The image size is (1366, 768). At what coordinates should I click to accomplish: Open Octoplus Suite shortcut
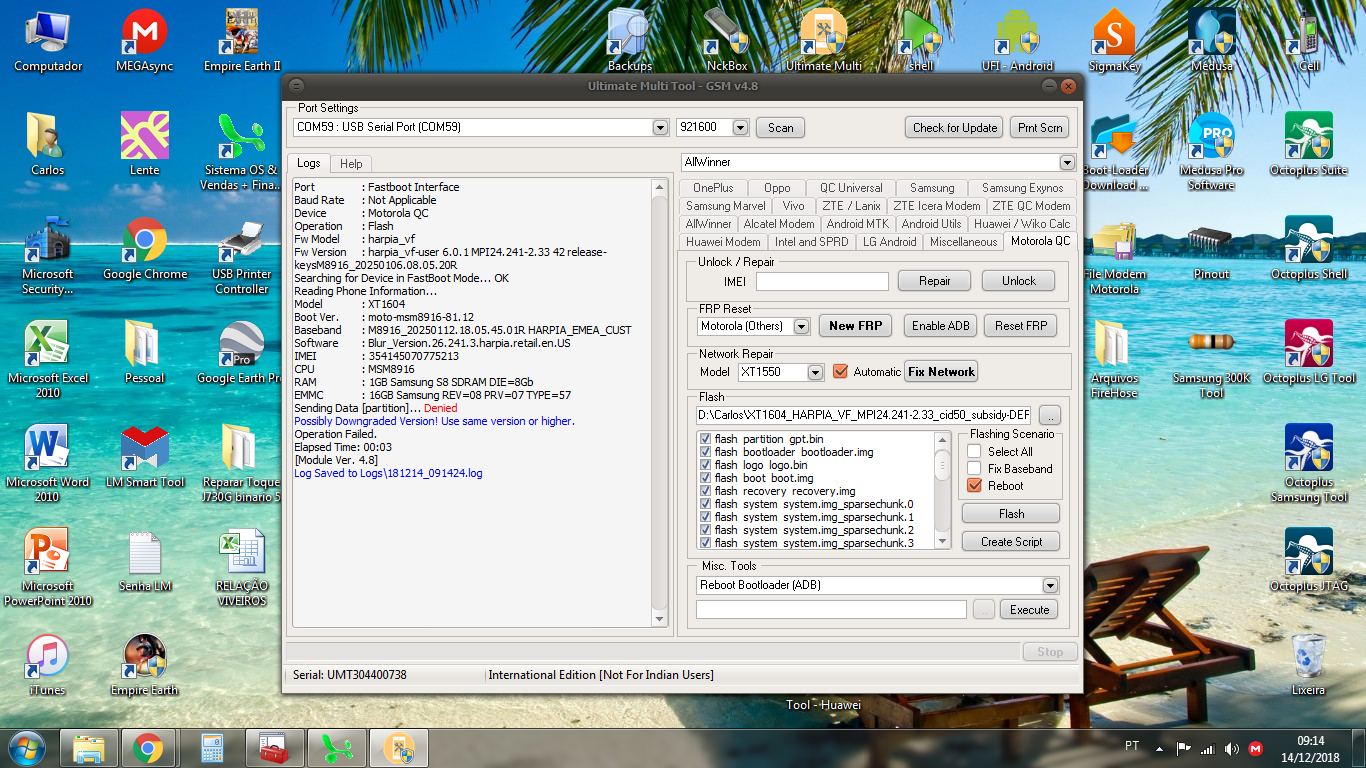(x=1309, y=145)
